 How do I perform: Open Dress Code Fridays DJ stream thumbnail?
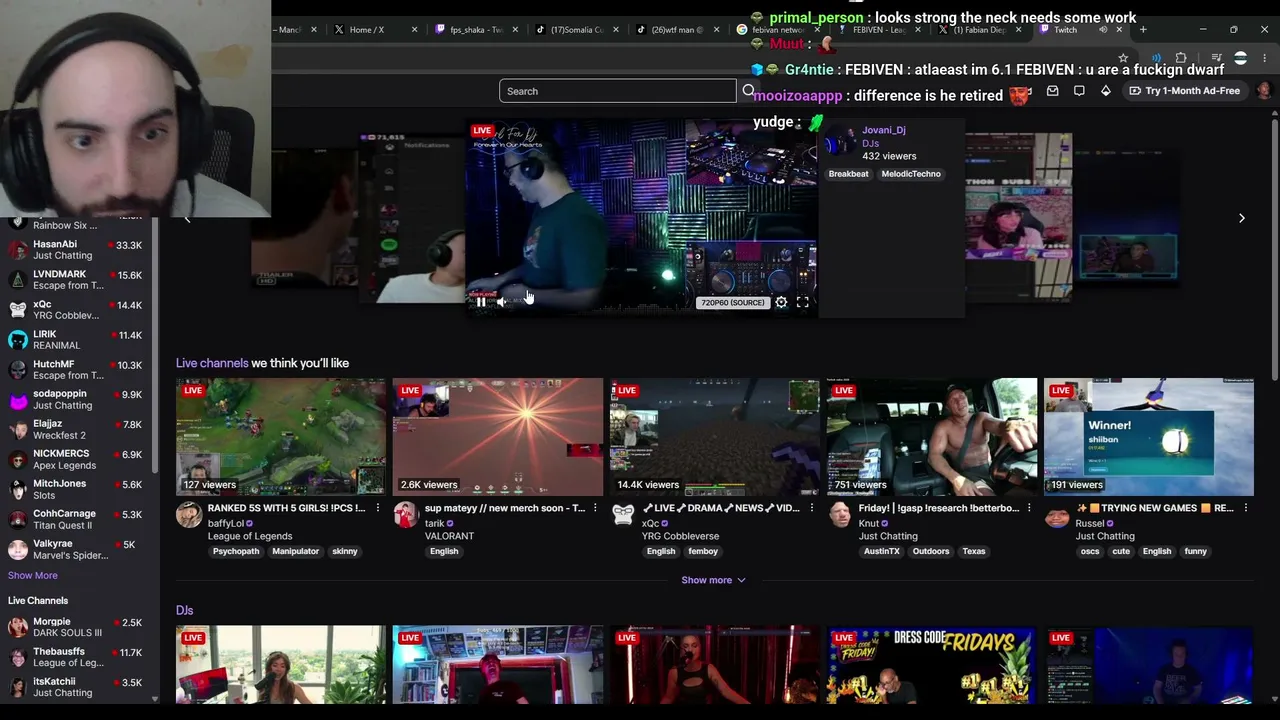tap(932, 665)
